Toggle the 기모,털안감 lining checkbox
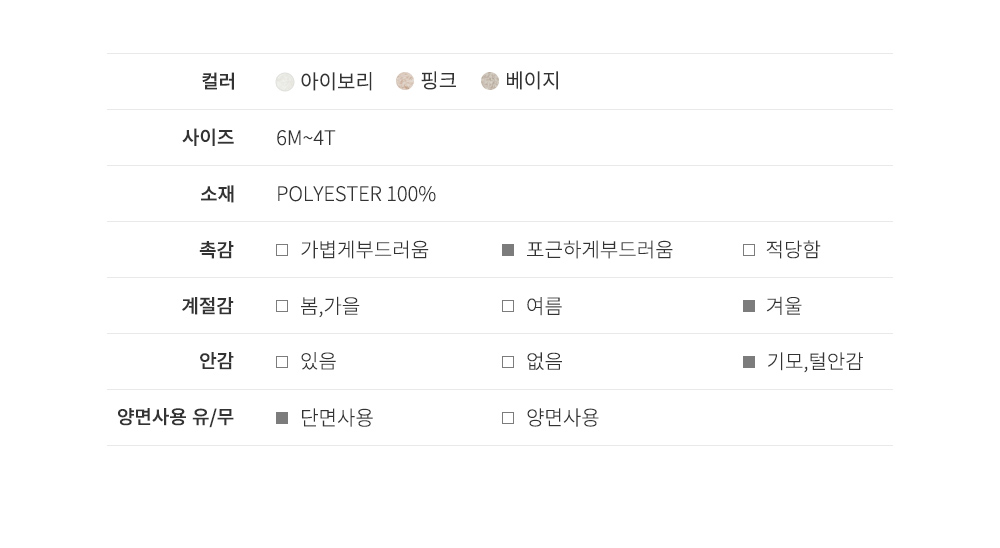This screenshot has height=548, width=1000. 749,362
